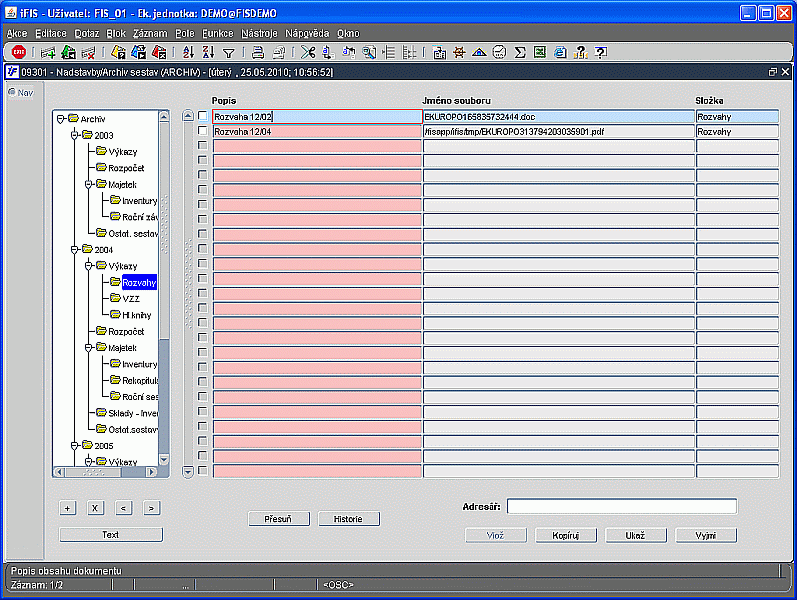Click the scissors cut toolbar icon
Screen dimensions: 797x600
tap(307, 52)
